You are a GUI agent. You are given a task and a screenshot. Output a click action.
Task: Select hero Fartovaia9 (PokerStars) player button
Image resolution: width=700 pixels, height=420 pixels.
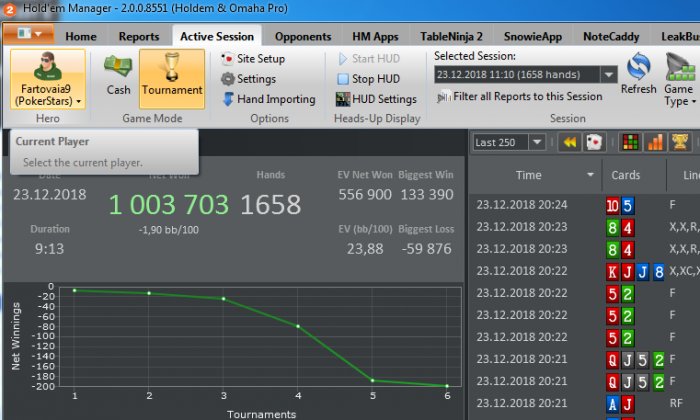48,79
